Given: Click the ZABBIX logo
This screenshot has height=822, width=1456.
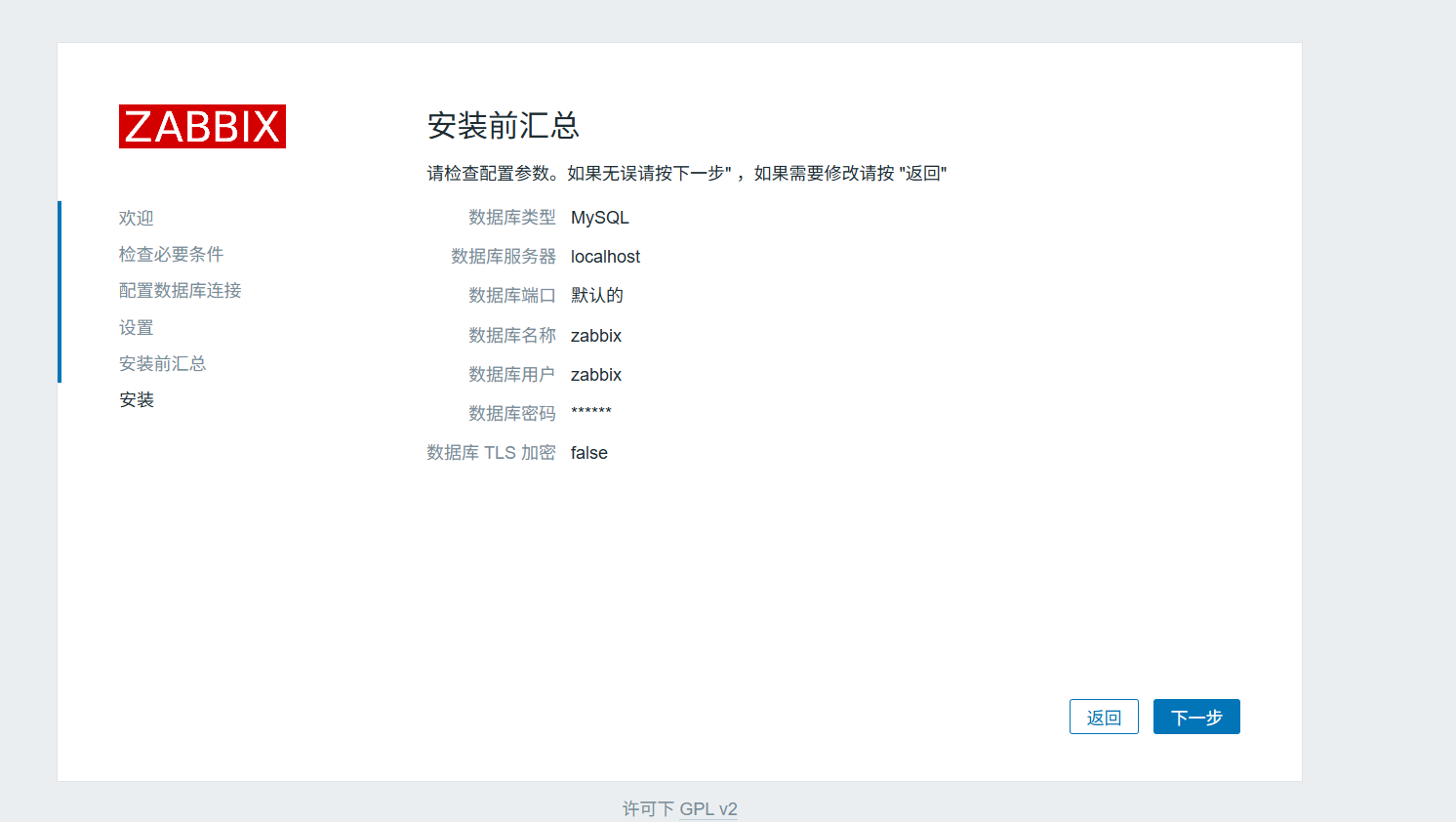Looking at the screenshot, I should 202,127.
